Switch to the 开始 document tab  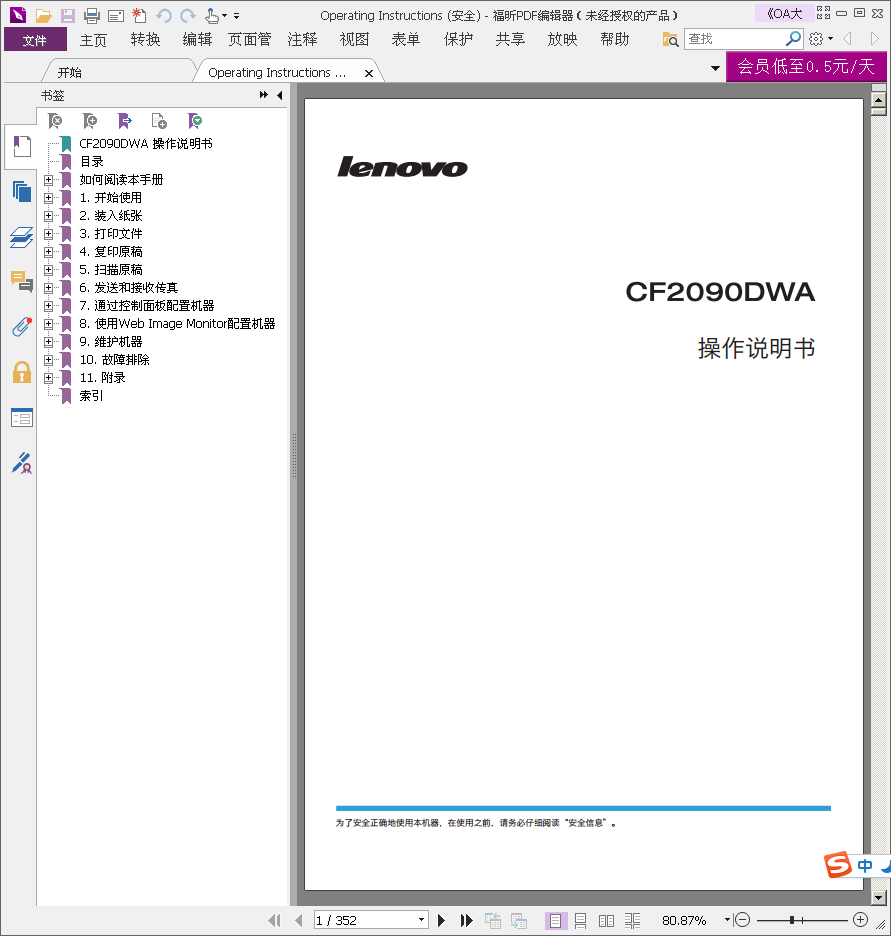pyautogui.click(x=69, y=72)
